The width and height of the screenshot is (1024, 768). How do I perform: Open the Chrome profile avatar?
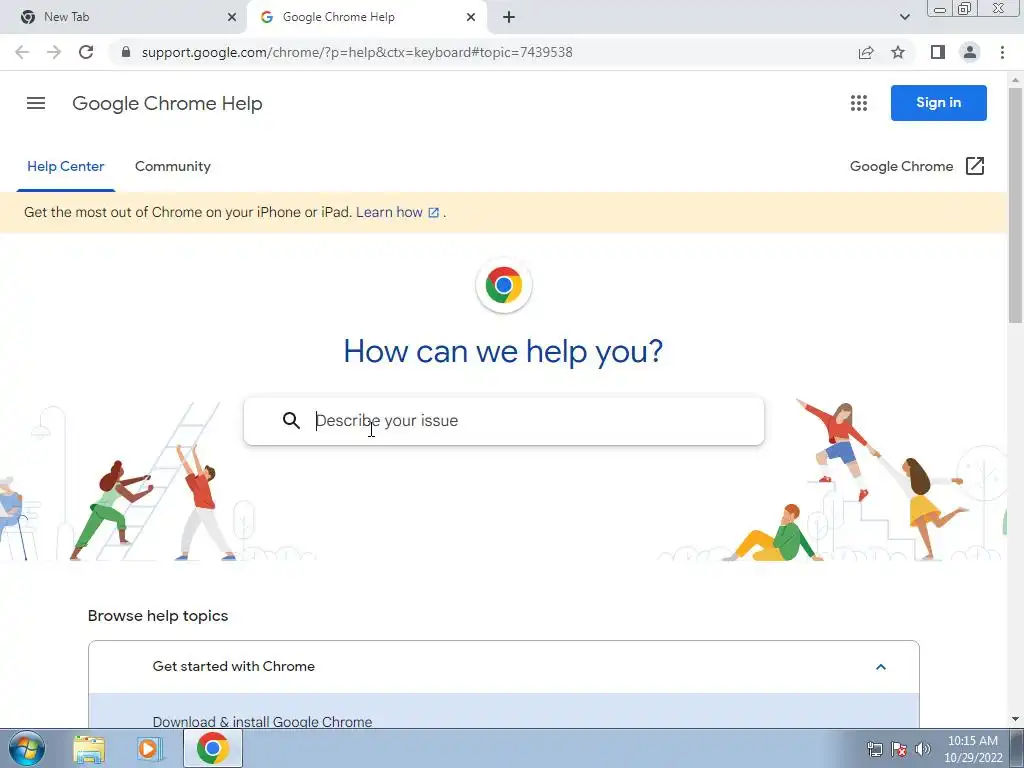[x=970, y=52]
